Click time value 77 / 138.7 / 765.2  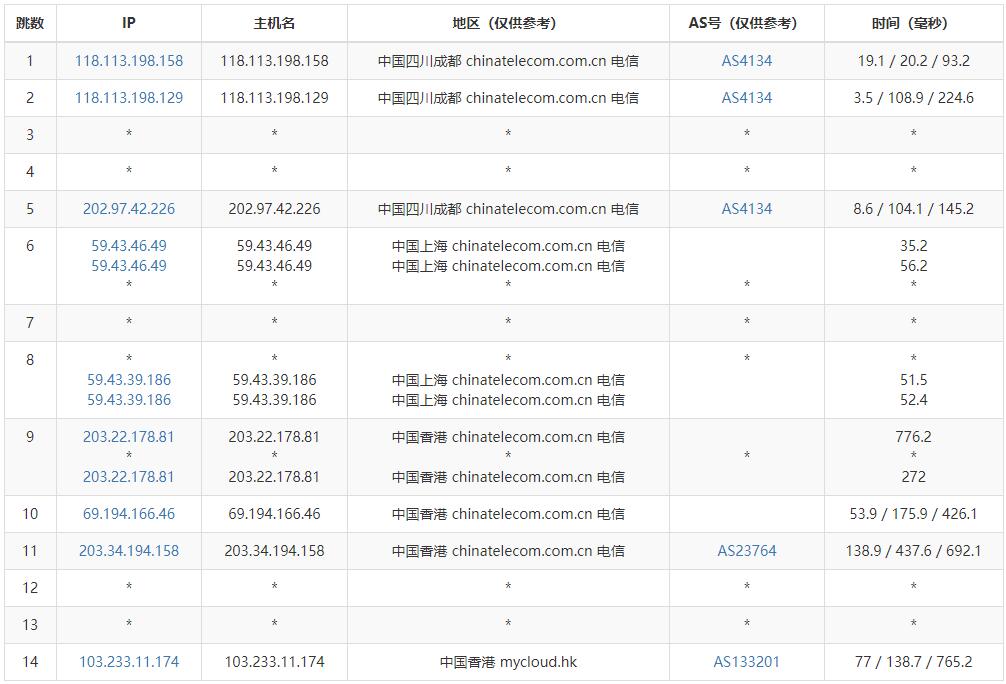[914, 662]
